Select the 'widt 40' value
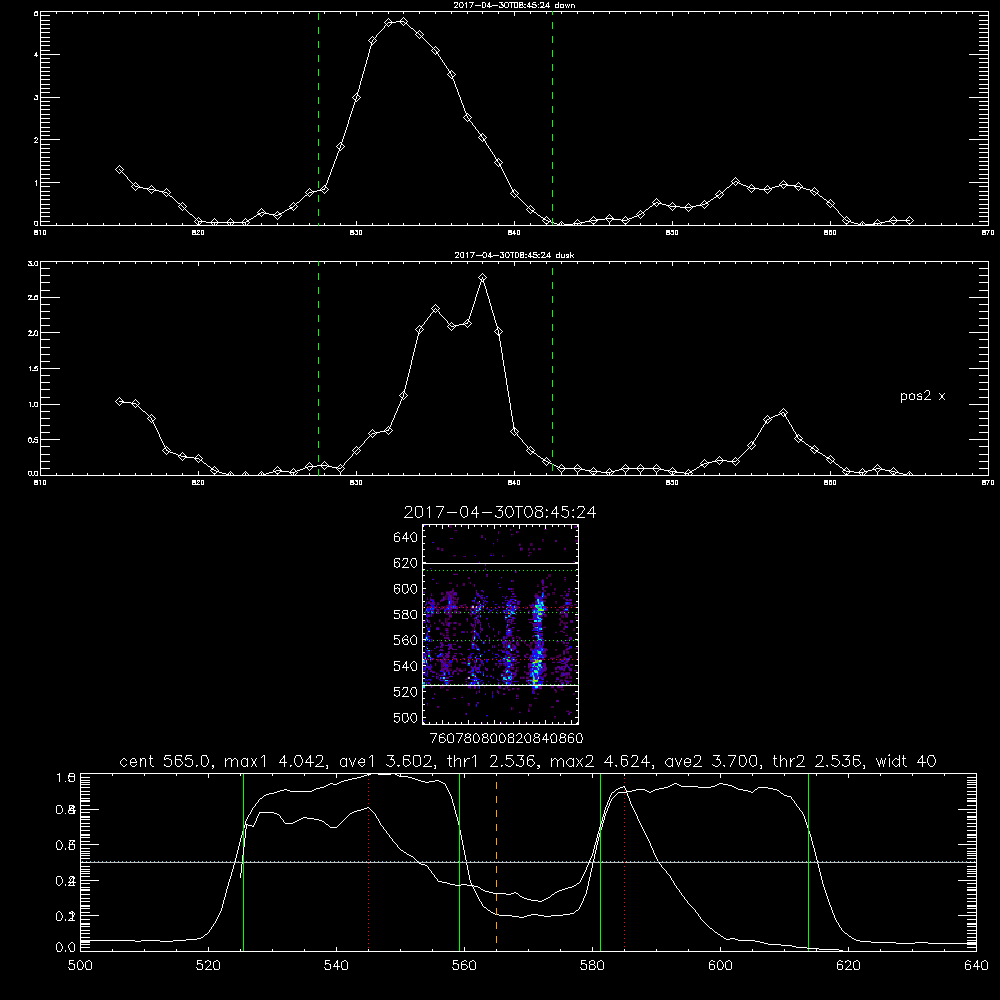This screenshot has width=1000, height=1000. (x=906, y=761)
